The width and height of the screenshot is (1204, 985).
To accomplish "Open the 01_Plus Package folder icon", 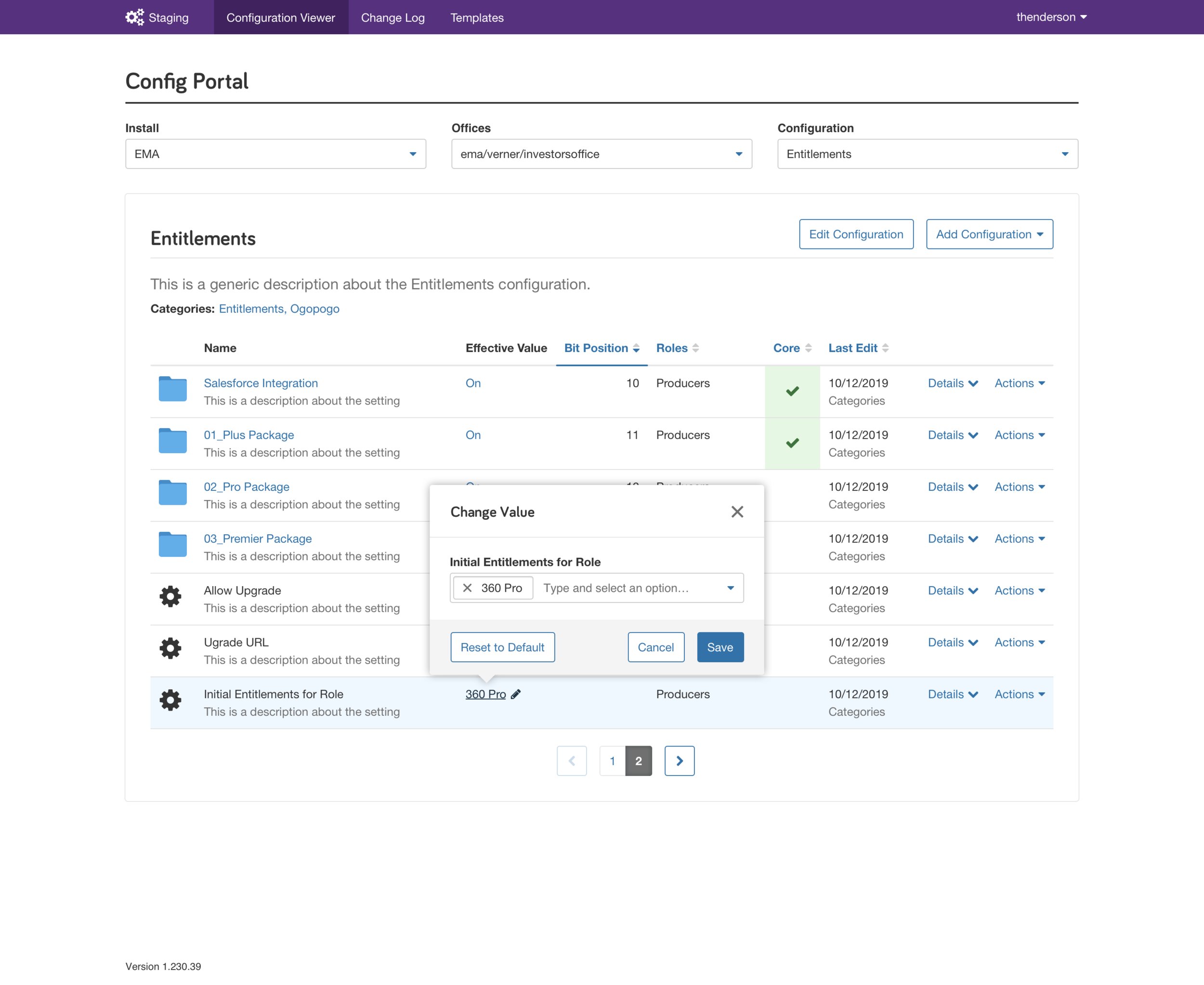I will tap(172, 441).
